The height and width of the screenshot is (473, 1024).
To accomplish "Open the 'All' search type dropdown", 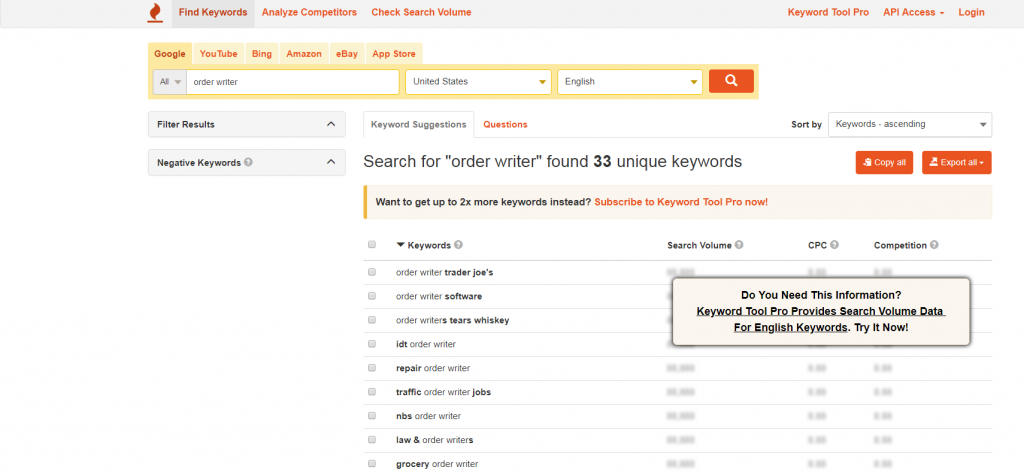I will pyautogui.click(x=170, y=82).
